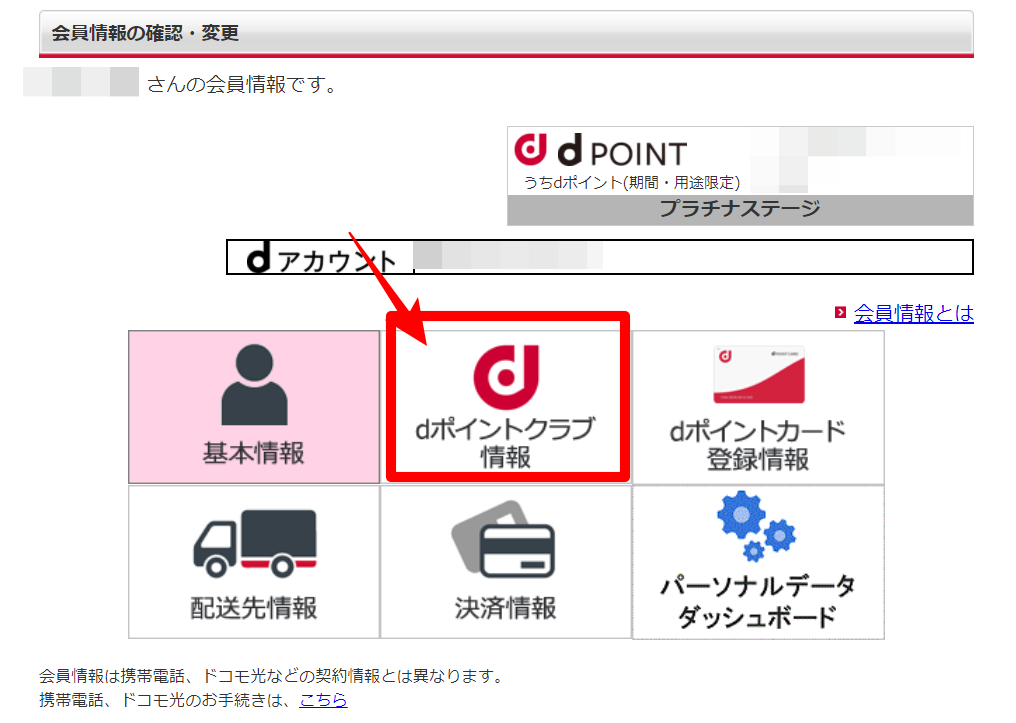Click うちdポイント(期間・用途限定) text
This screenshot has width=1016, height=723.
coord(632,183)
